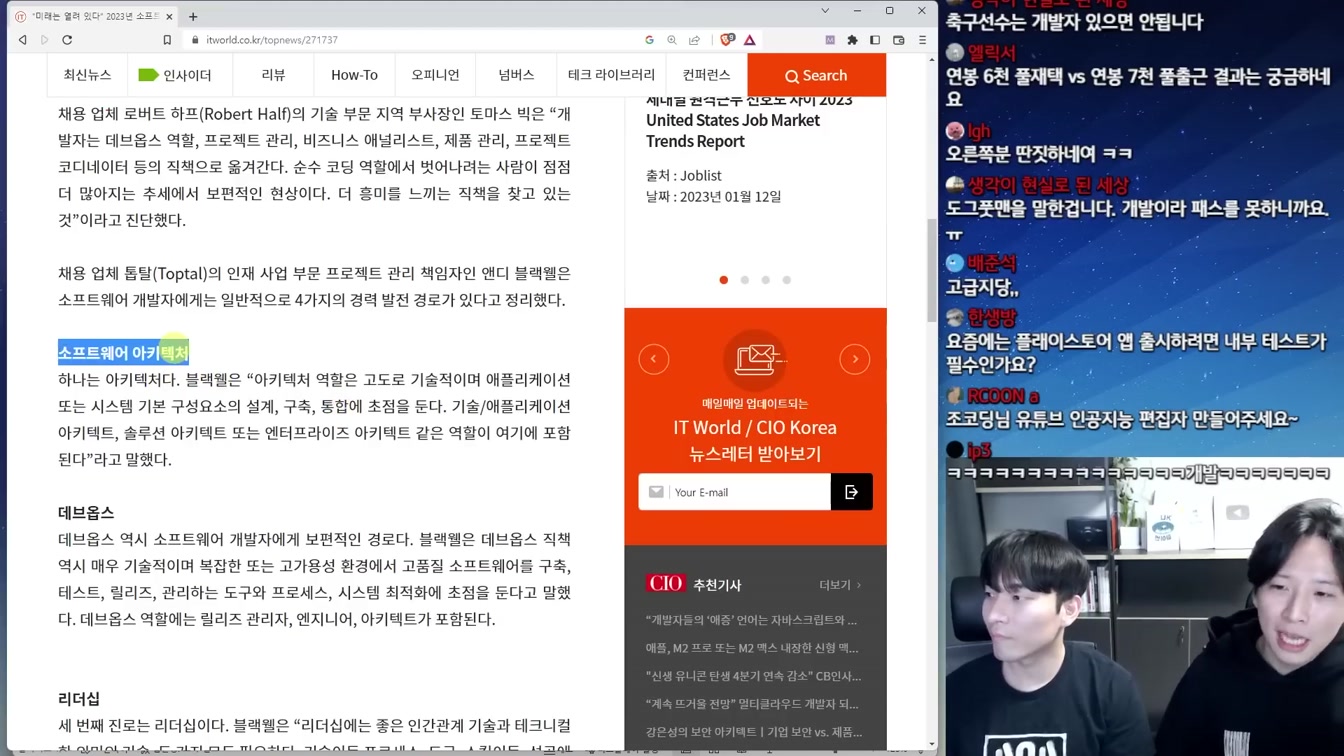Go back with the browser back arrow
The height and width of the screenshot is (756, 1344).
22,40
